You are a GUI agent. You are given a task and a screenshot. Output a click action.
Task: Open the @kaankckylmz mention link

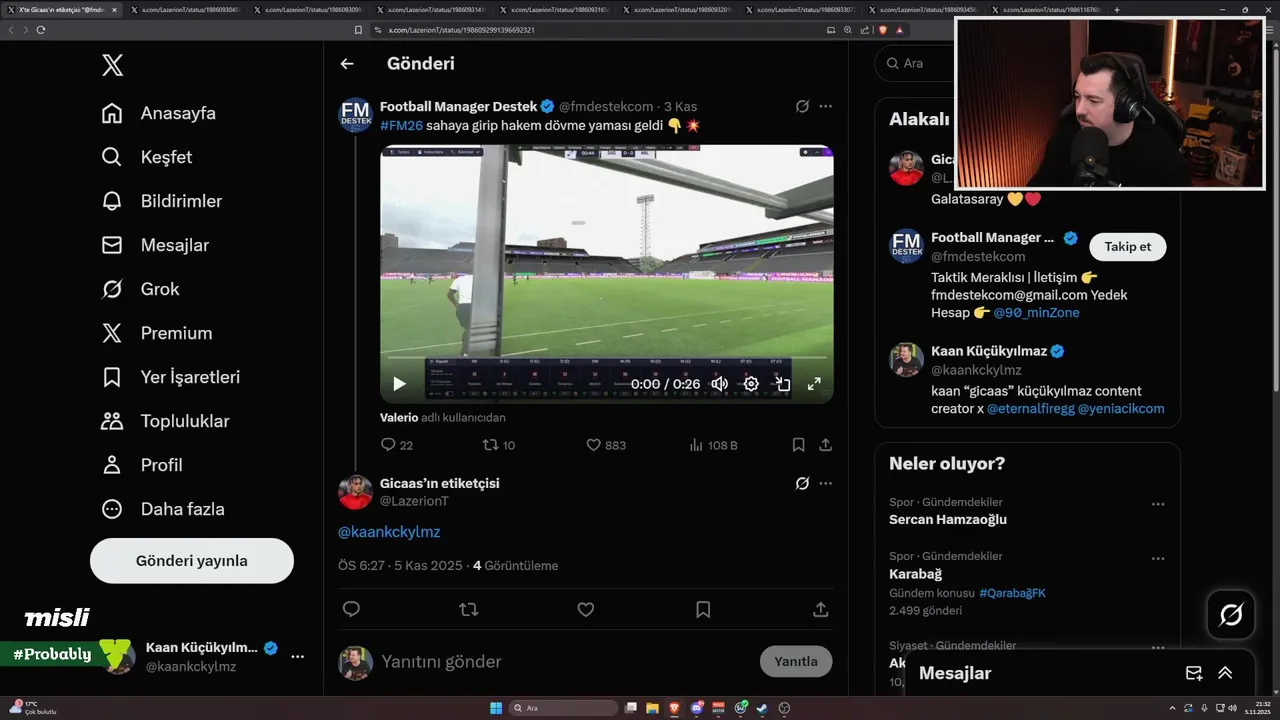389,532
